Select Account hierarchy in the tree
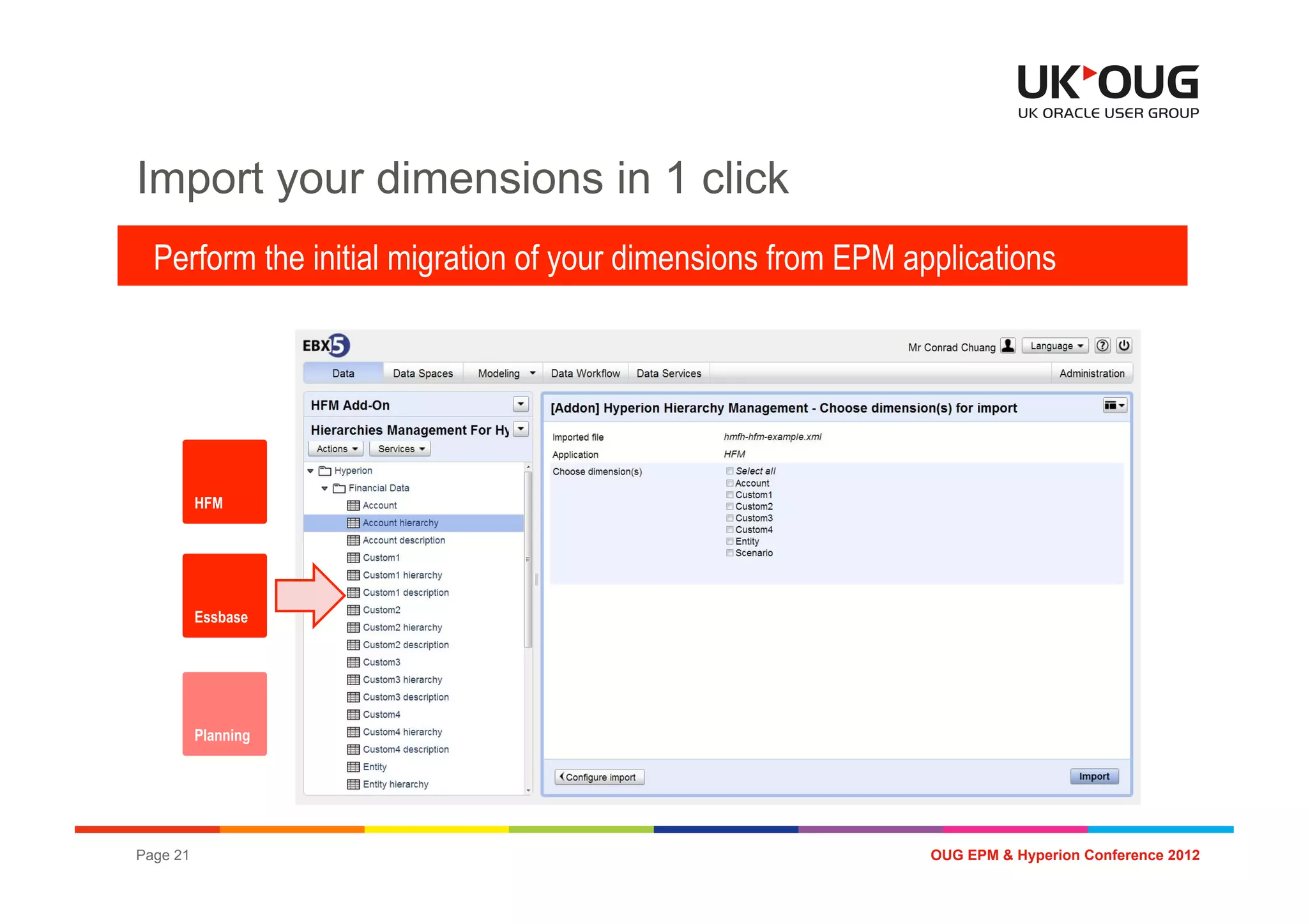The width and height of the screenshot is (1308, 924). point(414,523)
